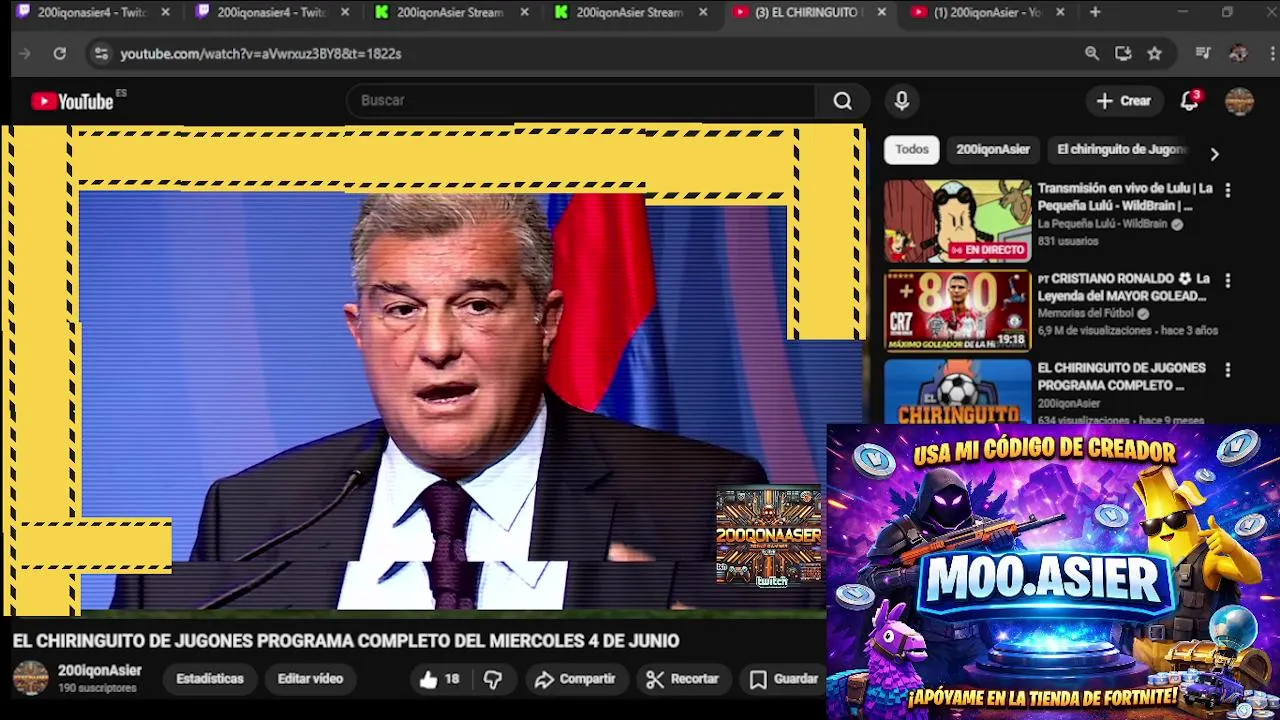Click 200iqonAsier channel avatar below video
The height and width of the screenshot is (720, 1280).
point(30,678)
